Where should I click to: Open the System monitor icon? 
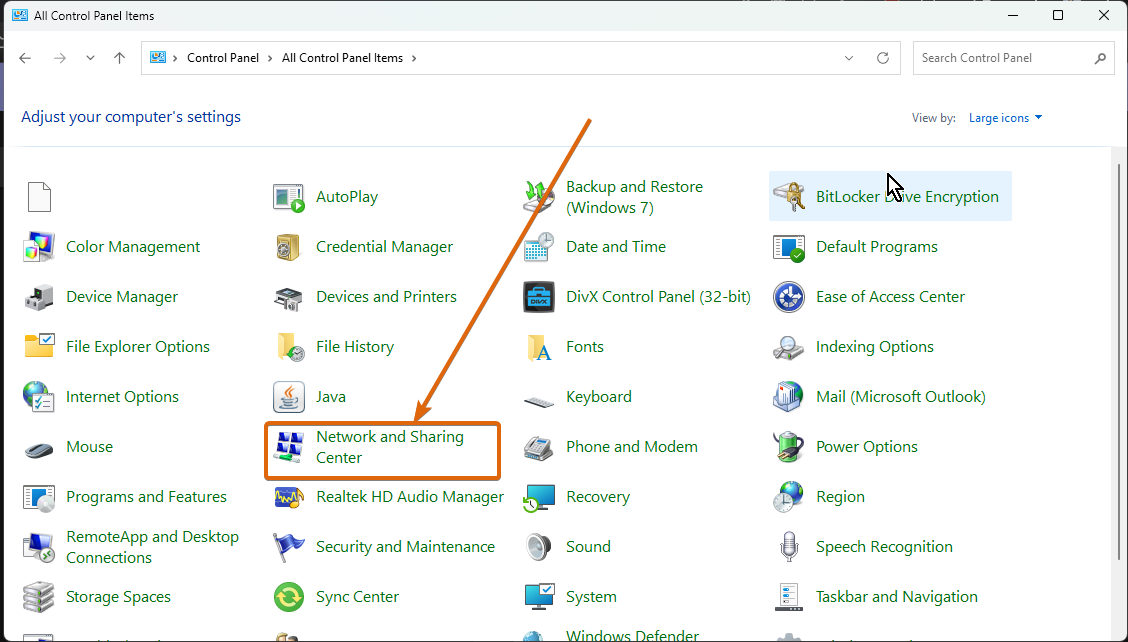[x=539, y=597]
